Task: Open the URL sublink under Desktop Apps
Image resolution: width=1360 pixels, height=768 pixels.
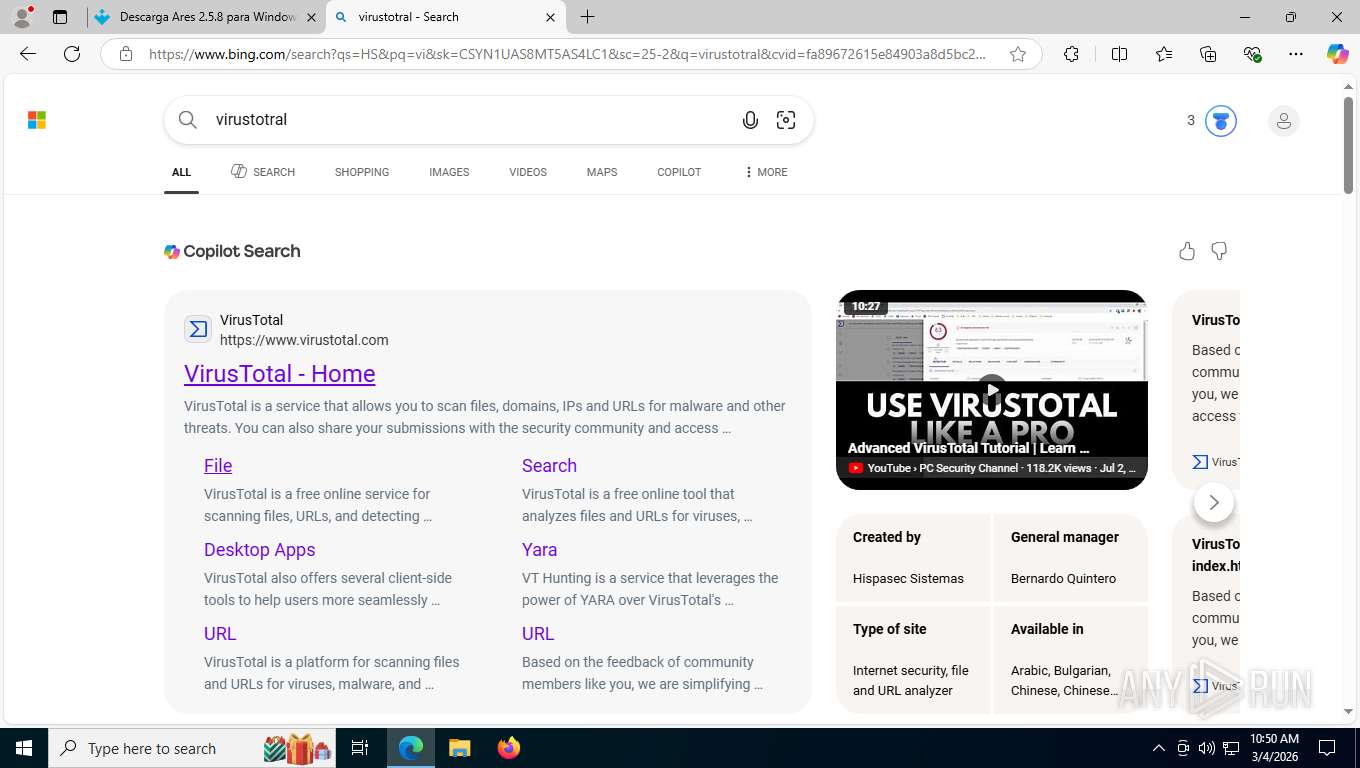Action: [x=220, y=633]
